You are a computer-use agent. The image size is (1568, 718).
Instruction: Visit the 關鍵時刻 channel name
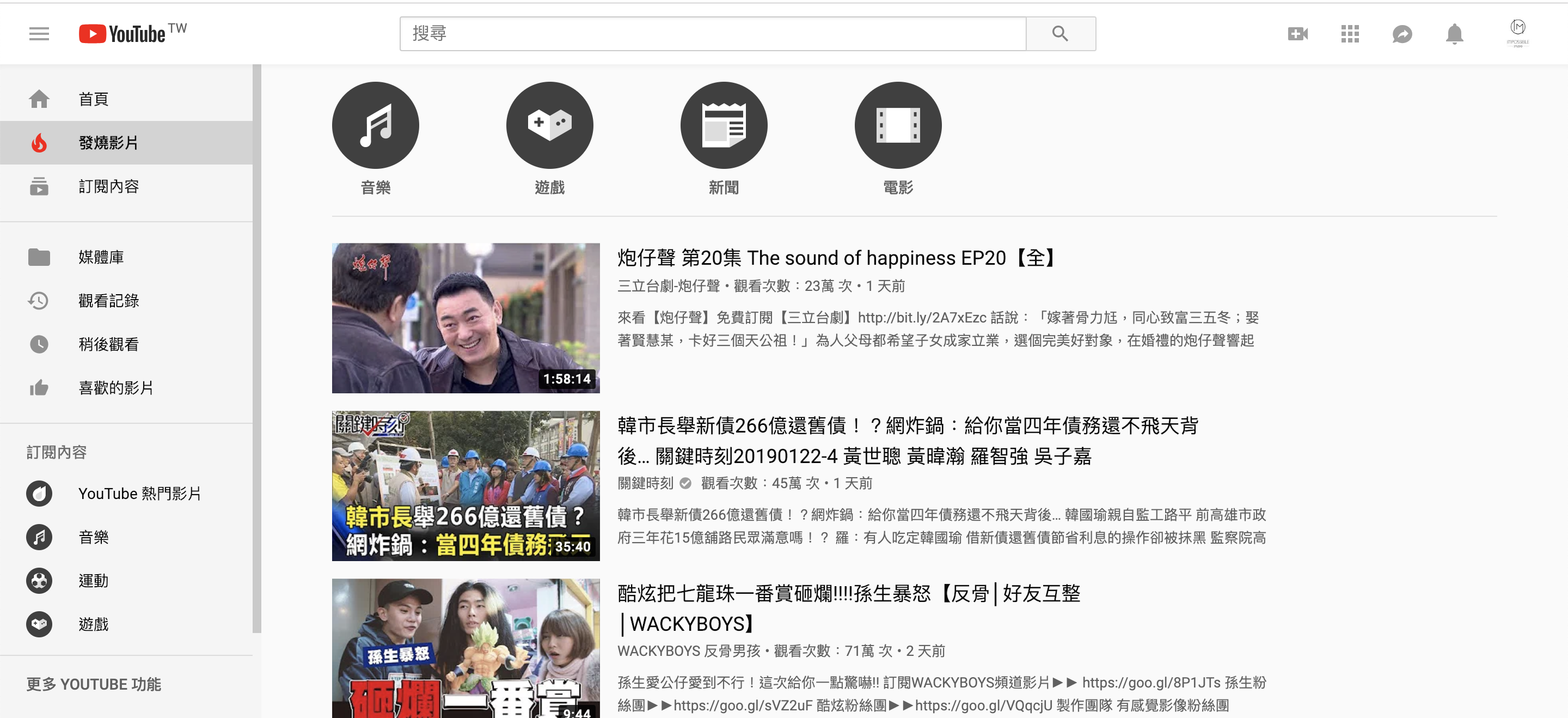point(645,484)
